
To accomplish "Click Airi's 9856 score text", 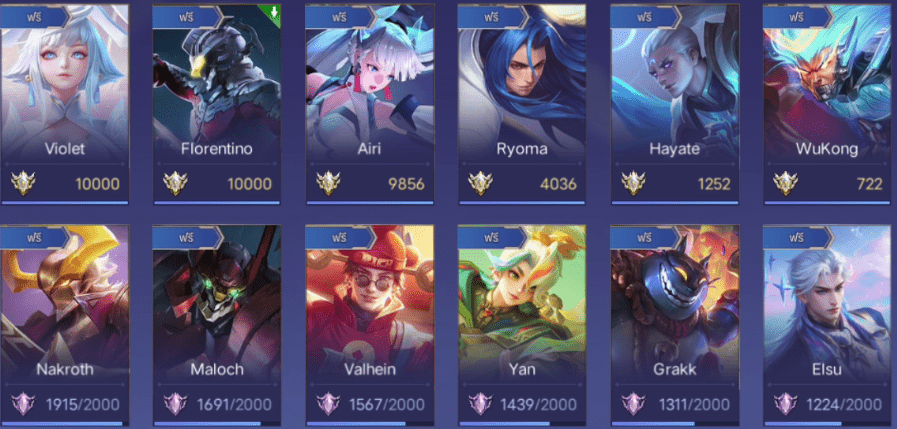I will click(x=406, y=184).
